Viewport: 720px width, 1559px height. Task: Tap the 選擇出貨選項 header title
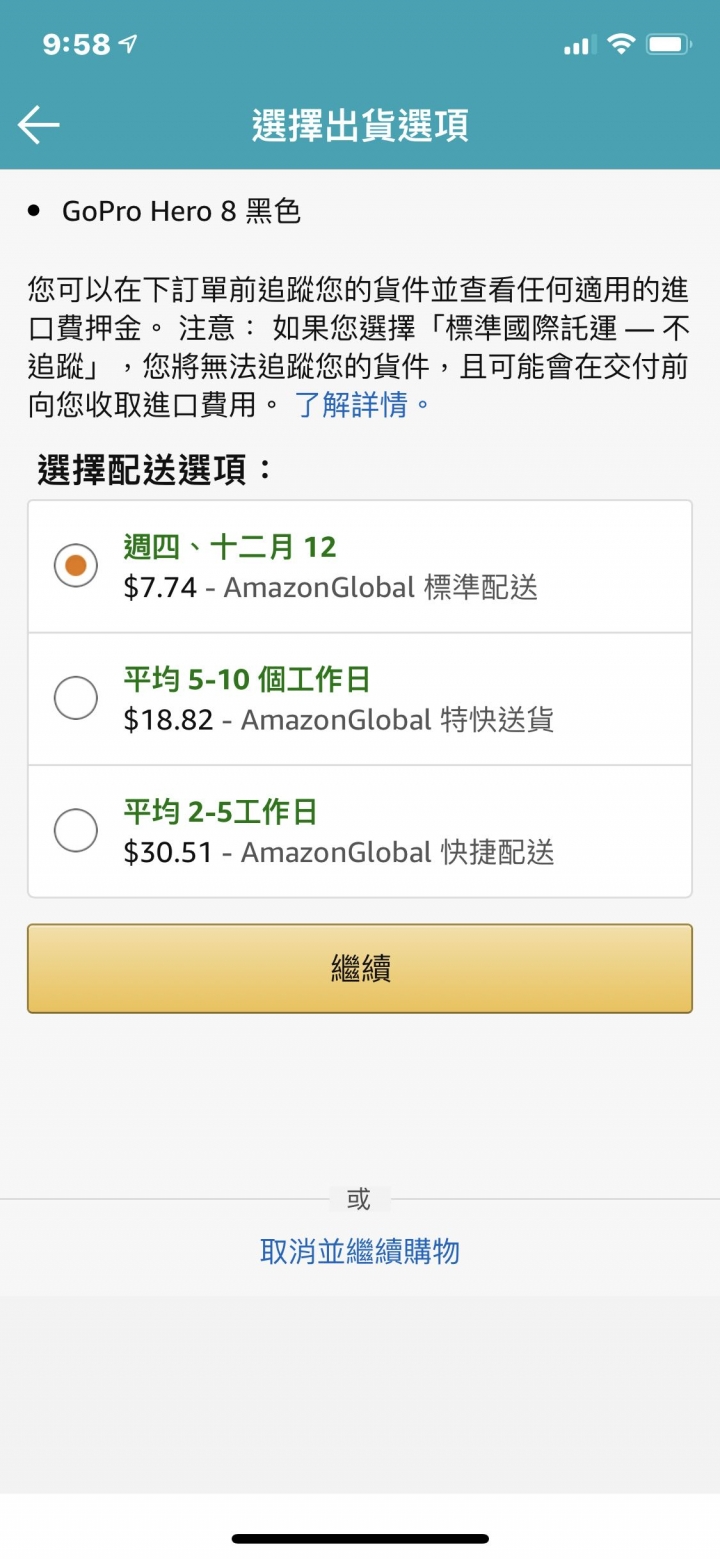pos(360,126)
